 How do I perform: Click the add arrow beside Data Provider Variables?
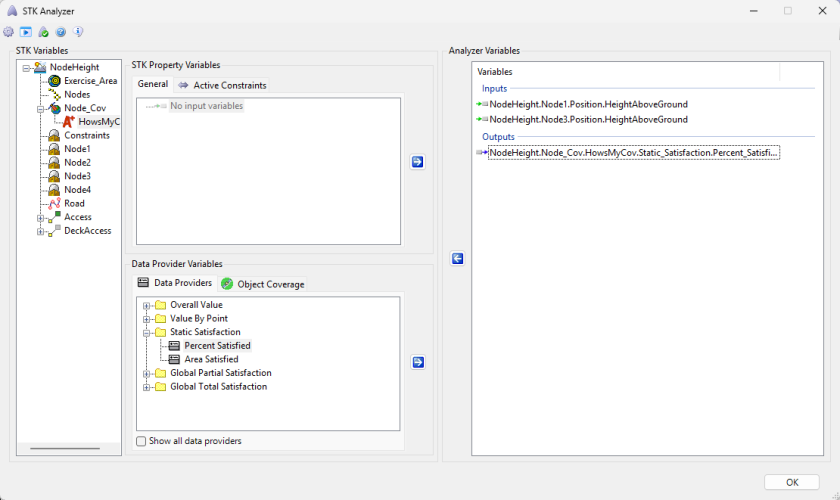click(x=417, y=362)
